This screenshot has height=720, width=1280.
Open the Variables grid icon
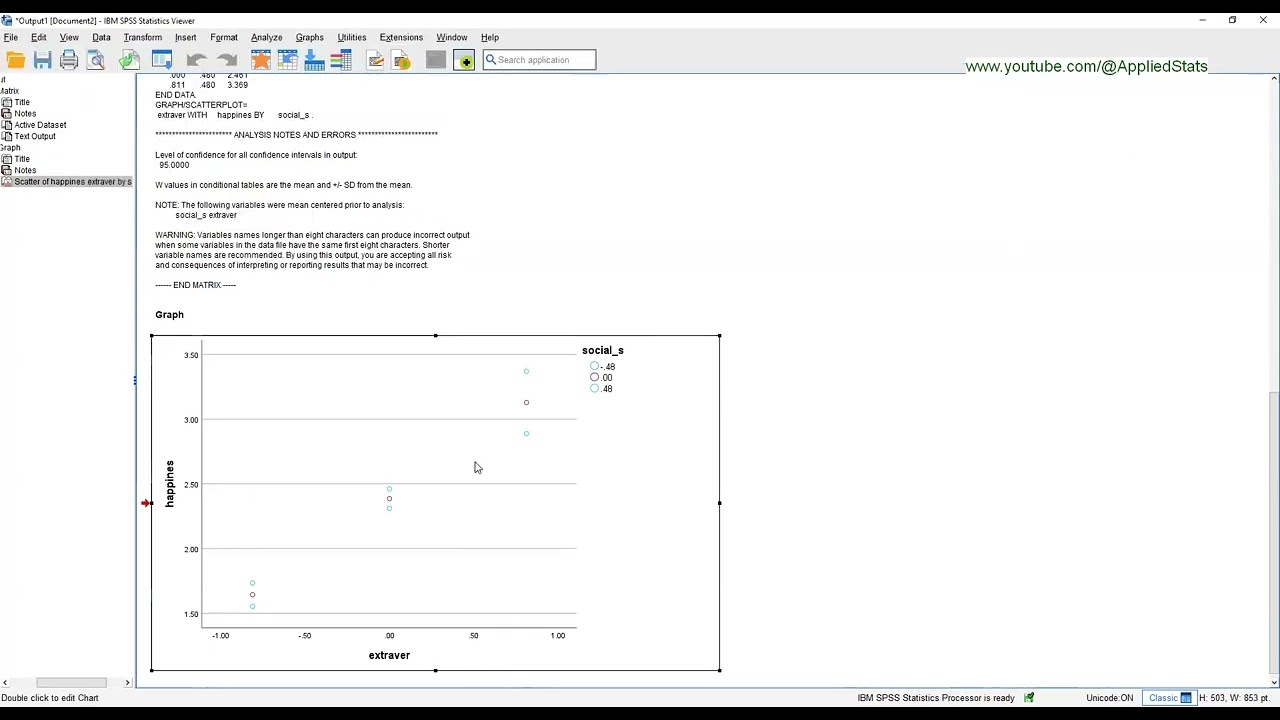(x=341, y=60)
